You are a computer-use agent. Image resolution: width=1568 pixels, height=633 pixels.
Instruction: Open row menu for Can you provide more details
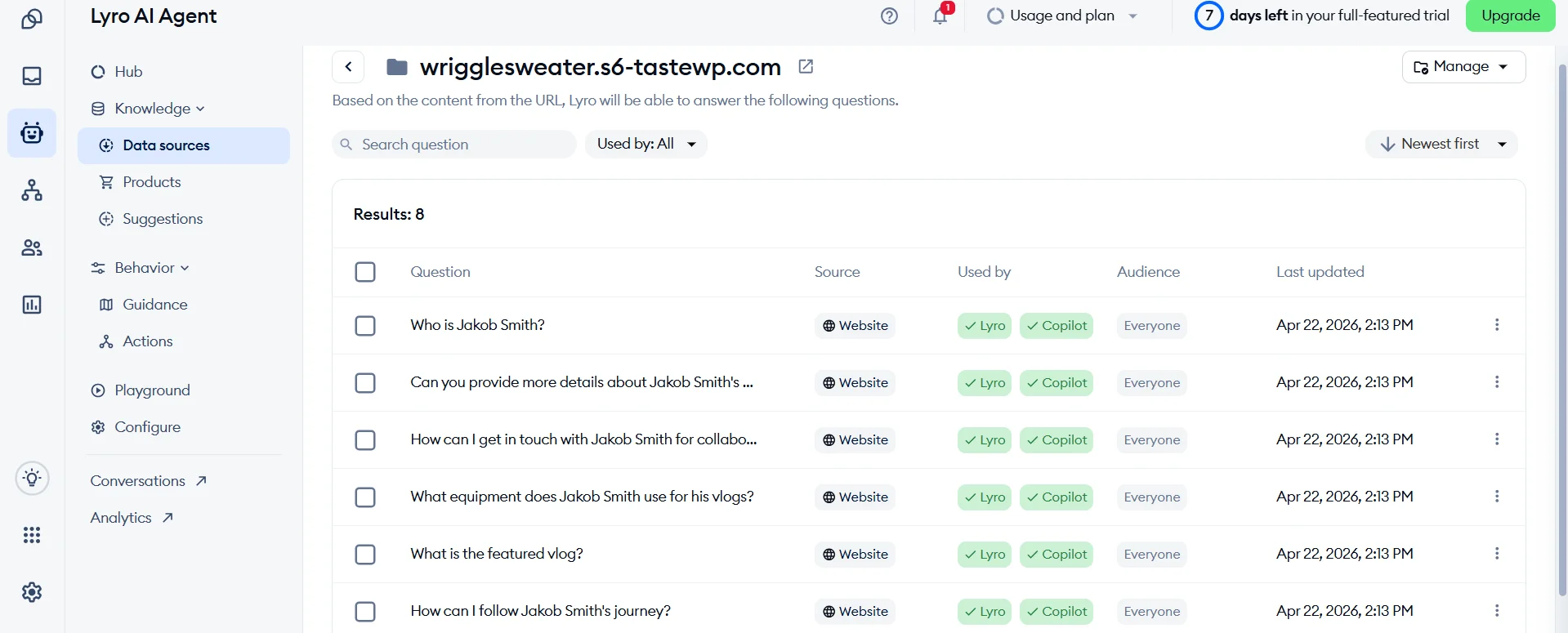coord(1497,382)
